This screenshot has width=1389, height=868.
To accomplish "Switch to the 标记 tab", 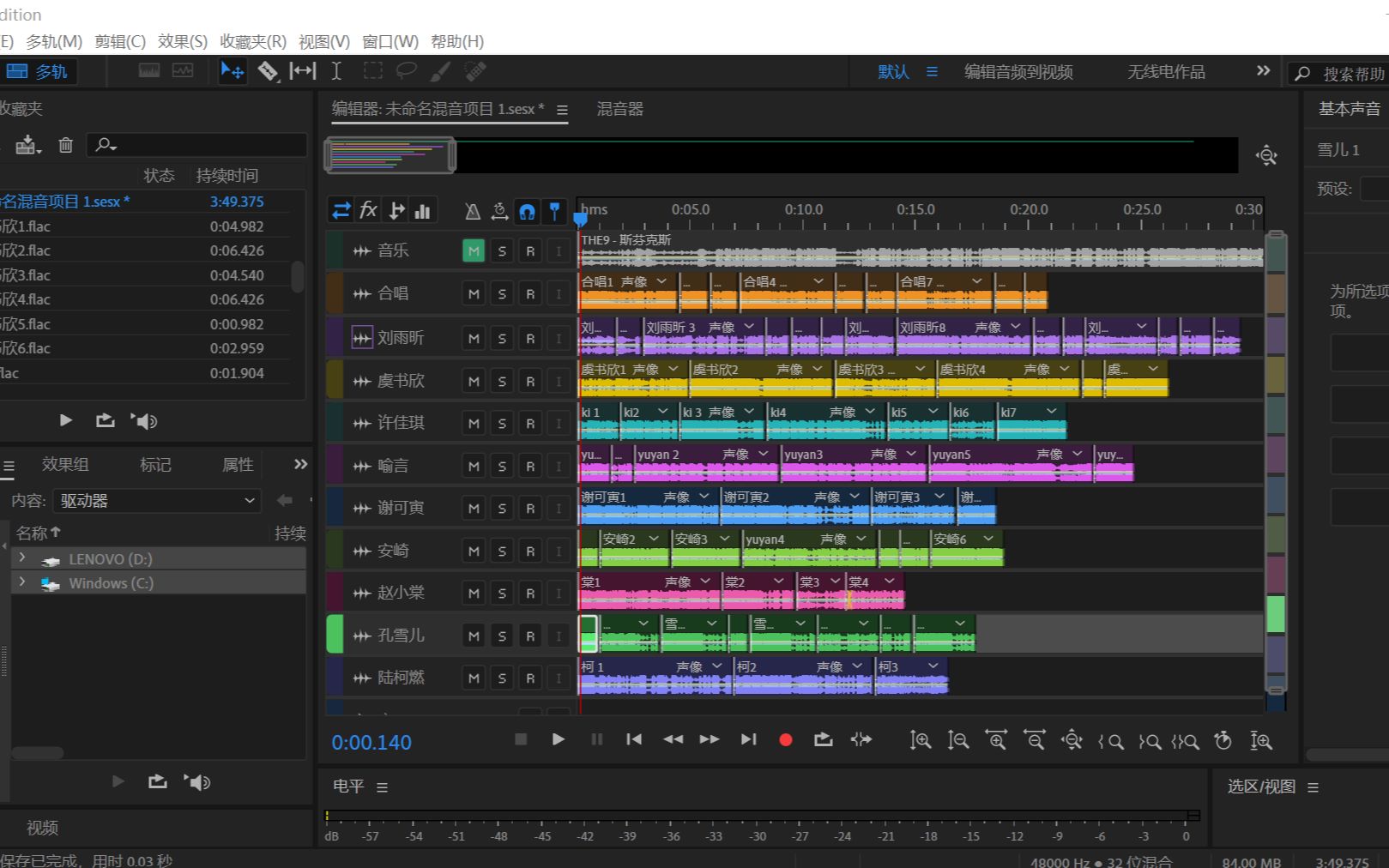I will click(155, 464).
